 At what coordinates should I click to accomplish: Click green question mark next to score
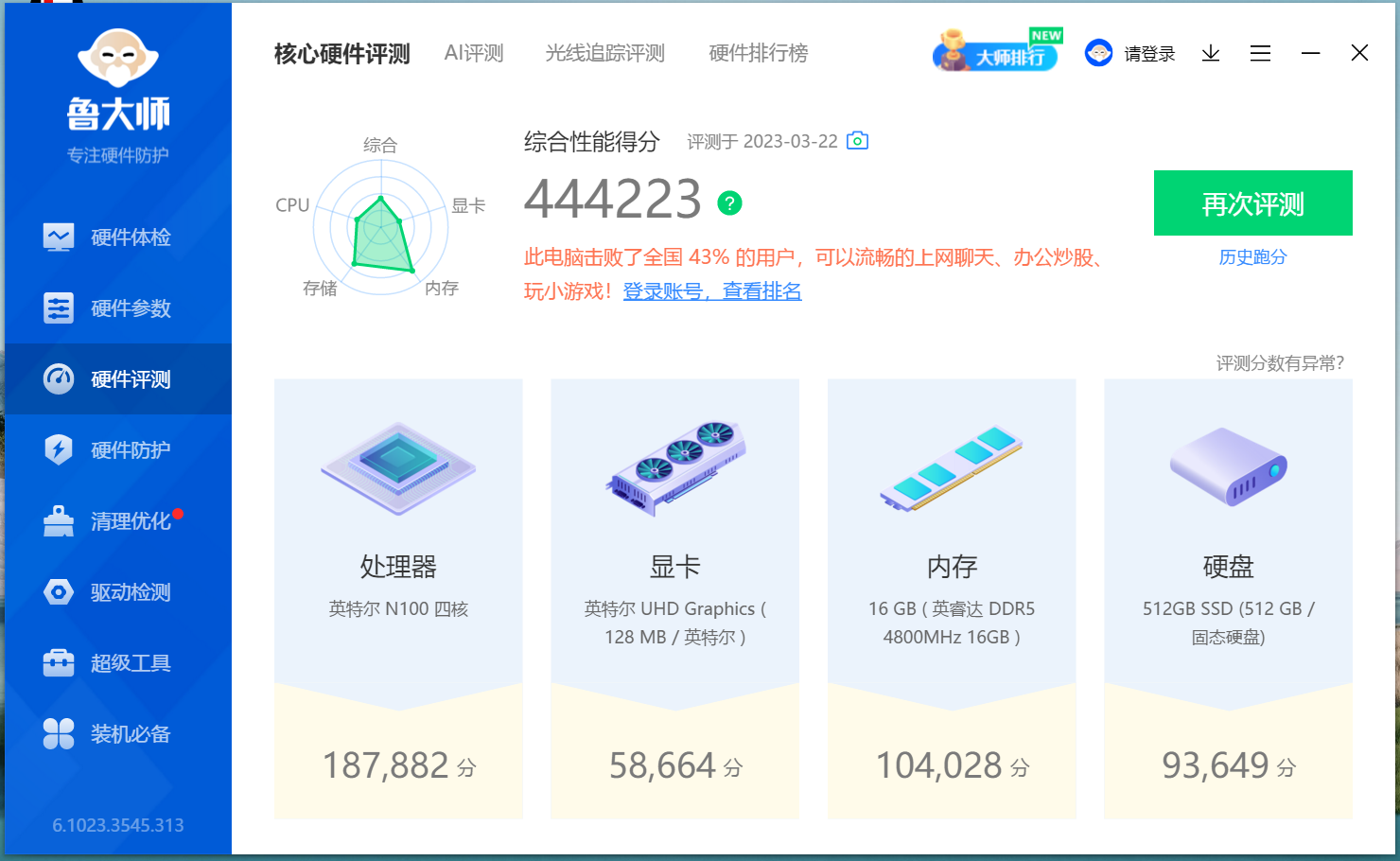(x=729, y=202)
